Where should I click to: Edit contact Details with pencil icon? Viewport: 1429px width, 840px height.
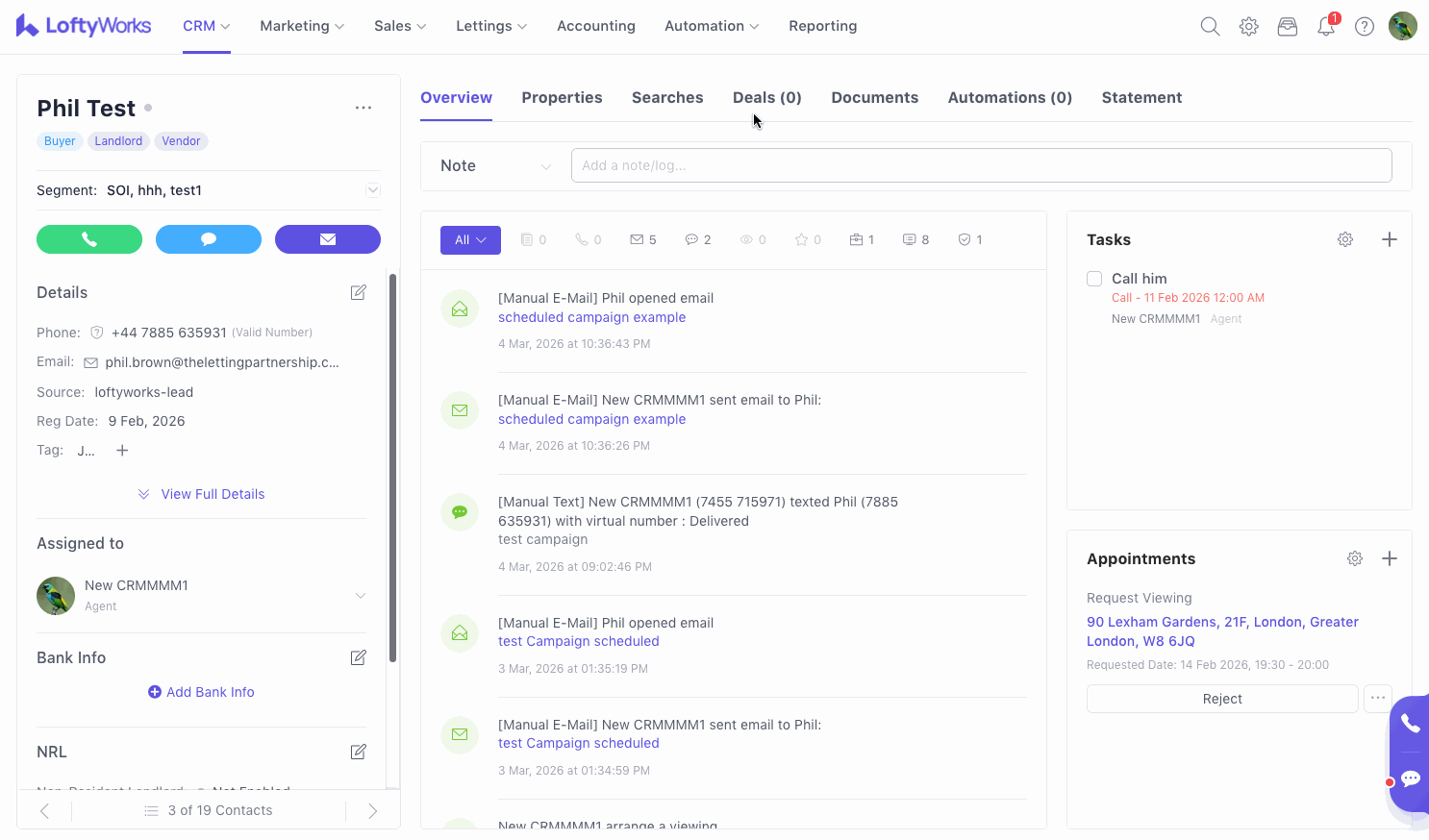click(x=358, y=293)
